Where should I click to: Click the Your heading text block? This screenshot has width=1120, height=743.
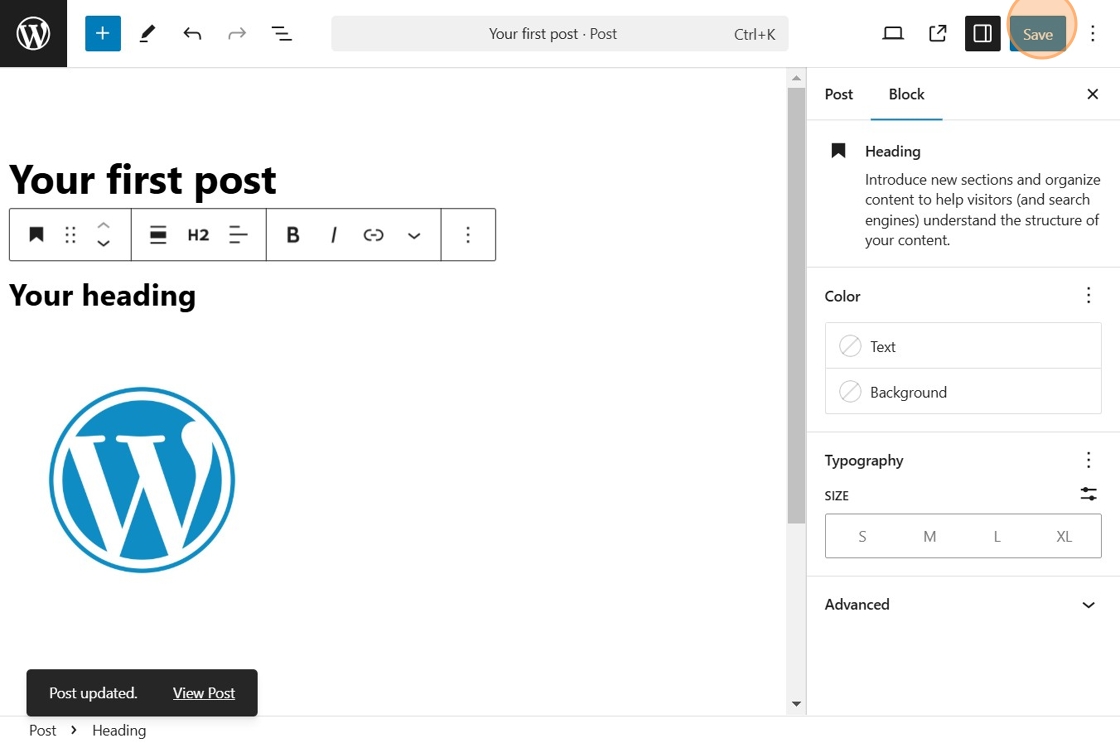102,295
